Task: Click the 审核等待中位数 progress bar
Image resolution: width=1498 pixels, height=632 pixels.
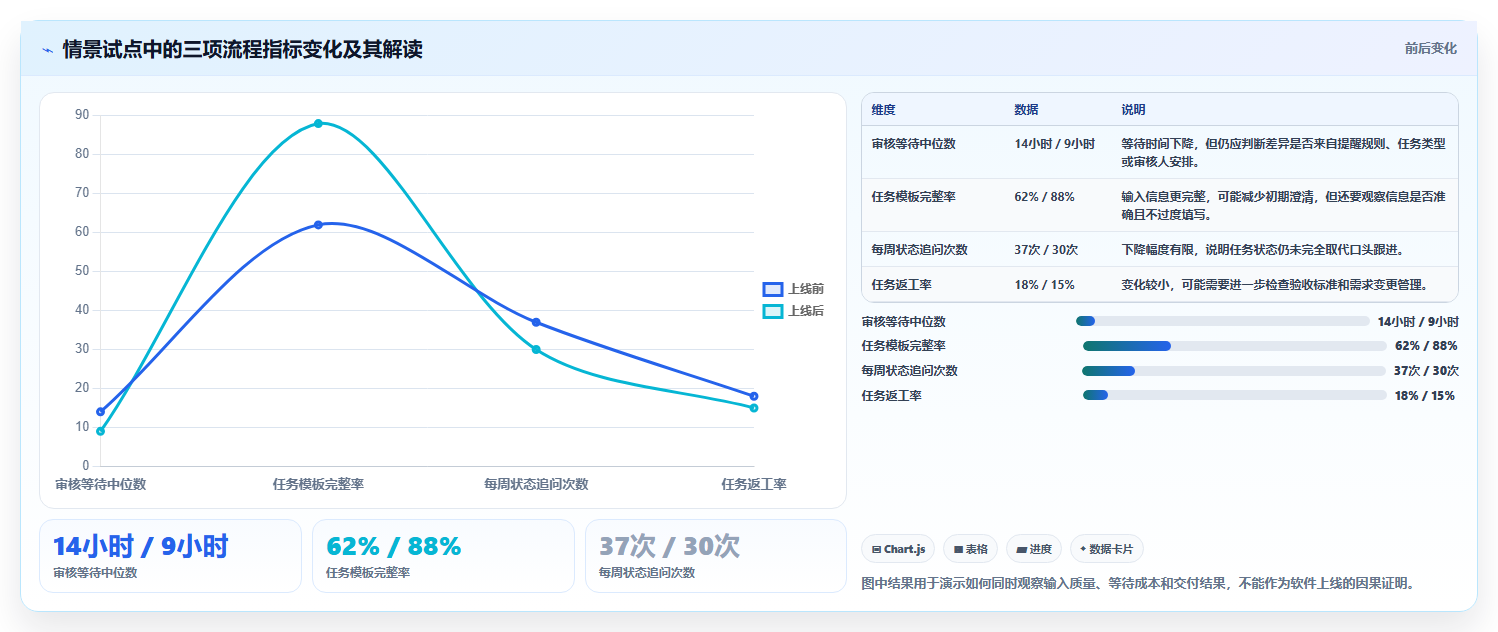Action: (x=1222, y=321)
